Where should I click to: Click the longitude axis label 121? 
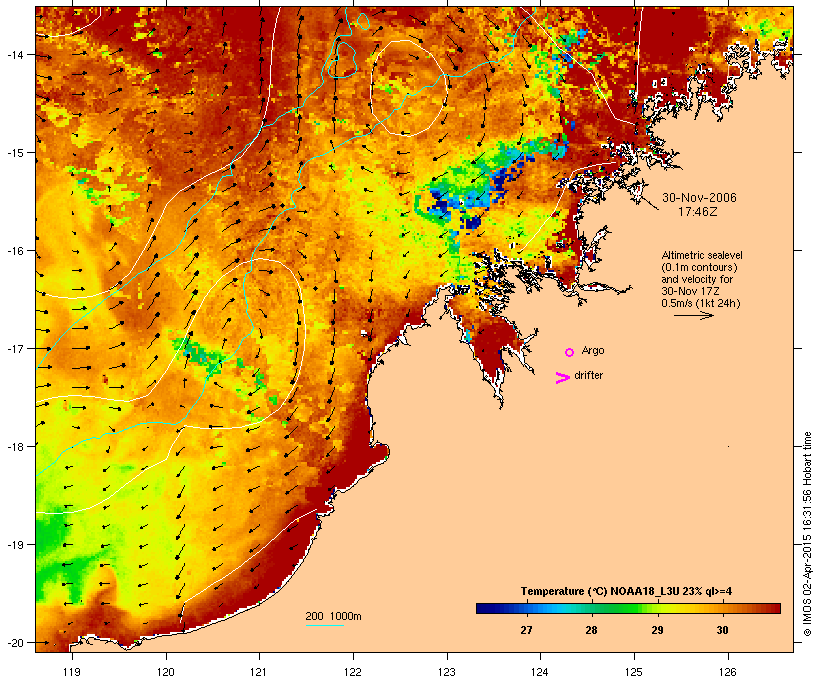pyautogui.click(x=259, y=672)
